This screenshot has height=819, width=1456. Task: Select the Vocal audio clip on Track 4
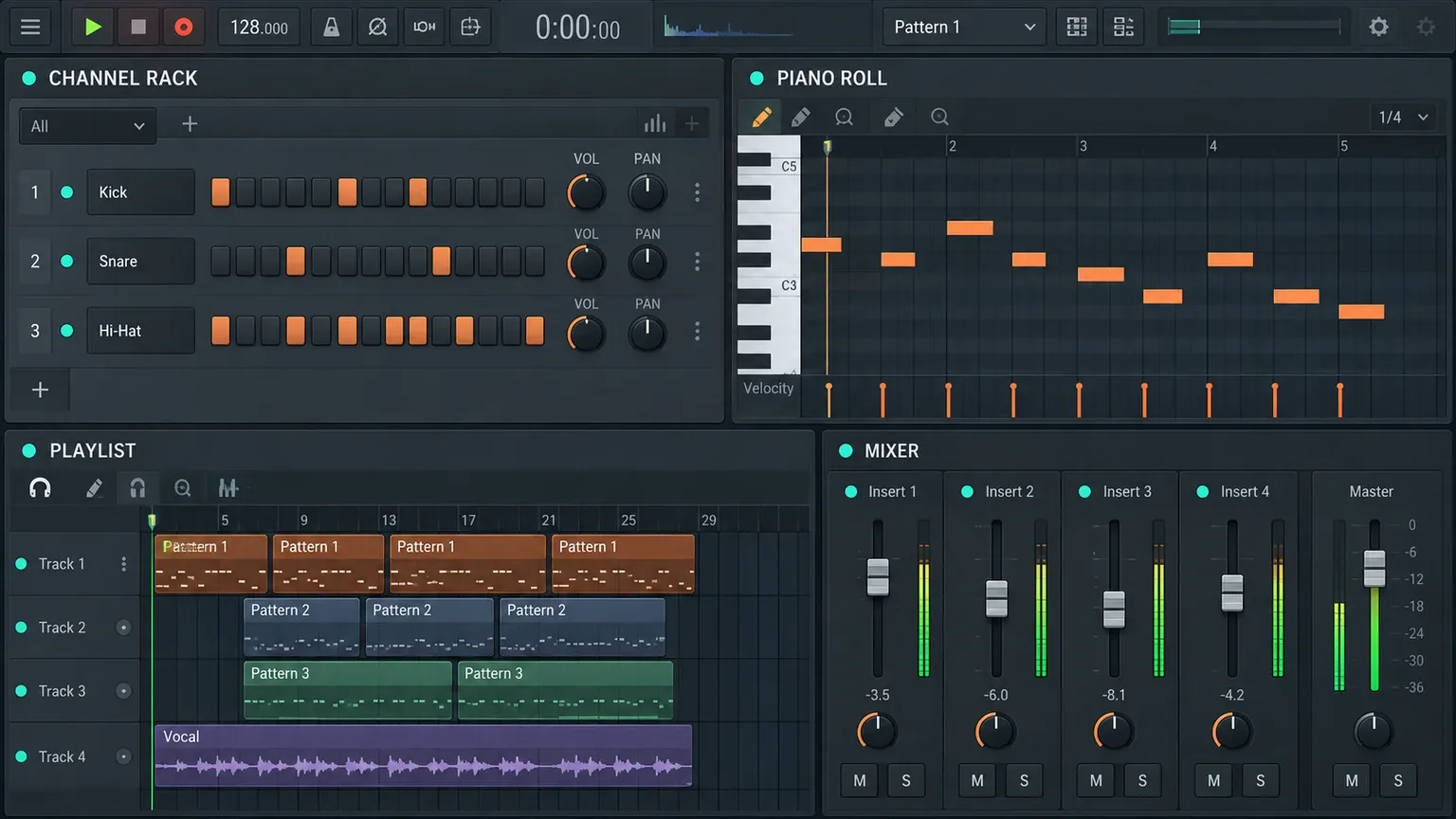click(423, 755)
